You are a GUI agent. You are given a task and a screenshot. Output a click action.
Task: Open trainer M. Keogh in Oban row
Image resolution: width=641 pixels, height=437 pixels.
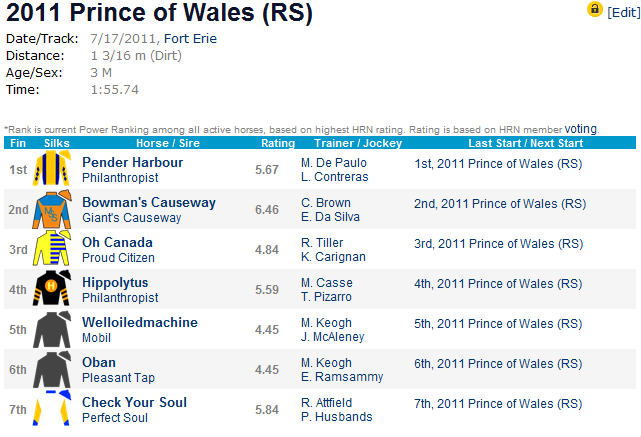pyautogui.click(x=326, y=363)
